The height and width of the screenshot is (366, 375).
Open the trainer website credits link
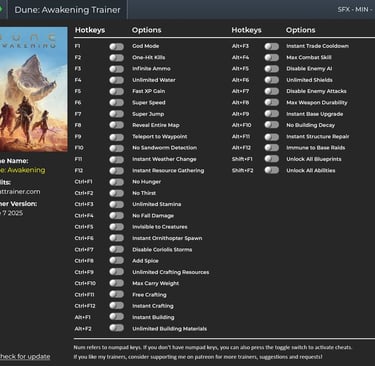pyautogui.click(x=20, y=192)
